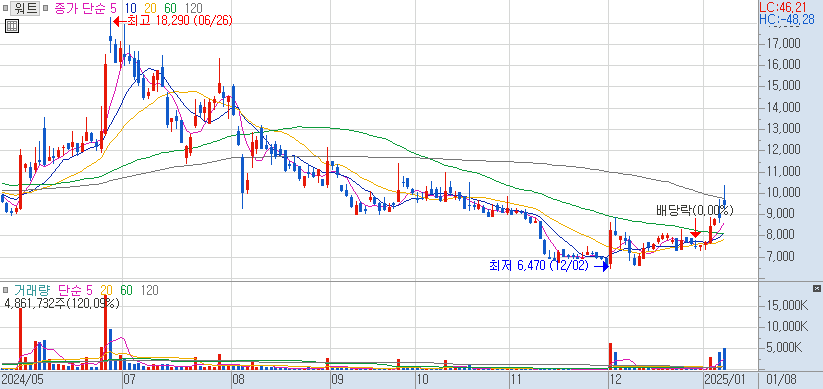Click the 17,000 price axis label
Viewport: 823px width, 389px height.
coord(783,43)
